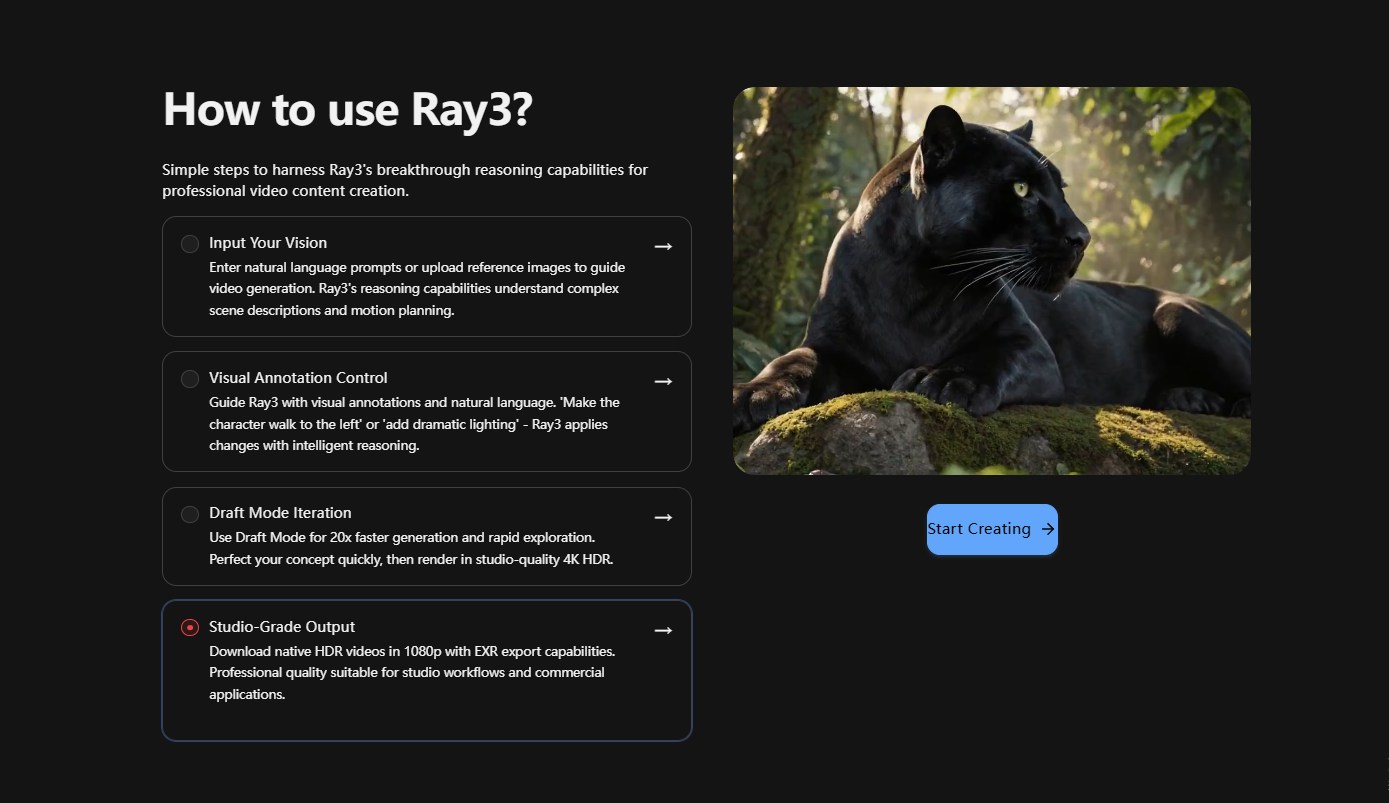This screenshot has width=1389, height=803.
Task: Click the Visual Annotation Control description text
Action: [414, 424]
